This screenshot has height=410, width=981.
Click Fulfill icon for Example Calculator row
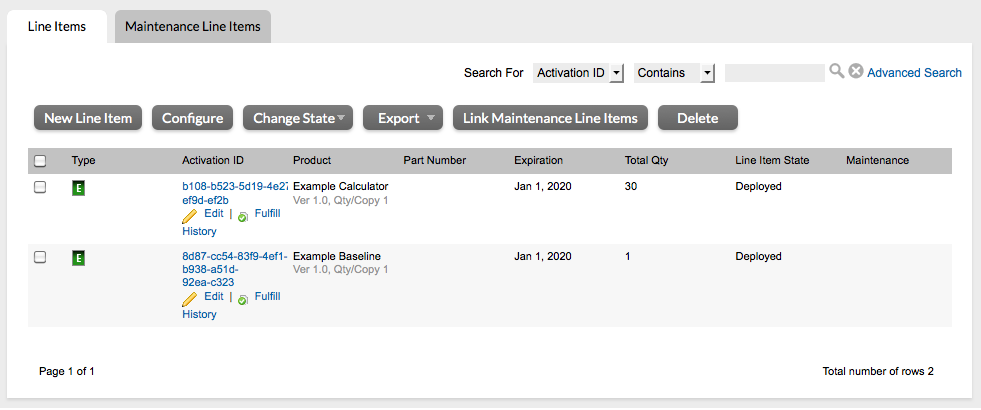coord(243,215)
